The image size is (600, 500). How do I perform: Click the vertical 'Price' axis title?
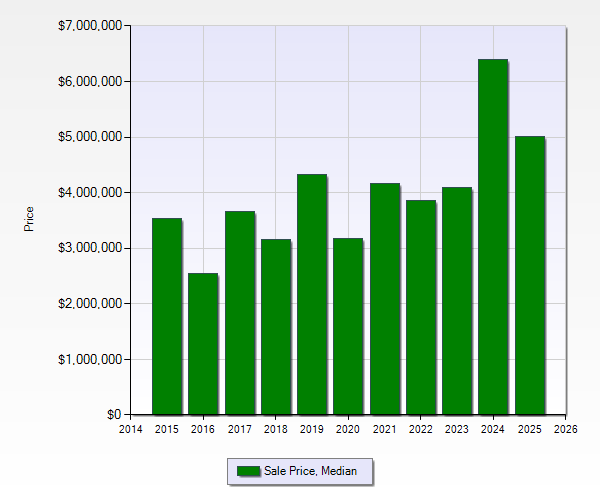coord(29,219)
